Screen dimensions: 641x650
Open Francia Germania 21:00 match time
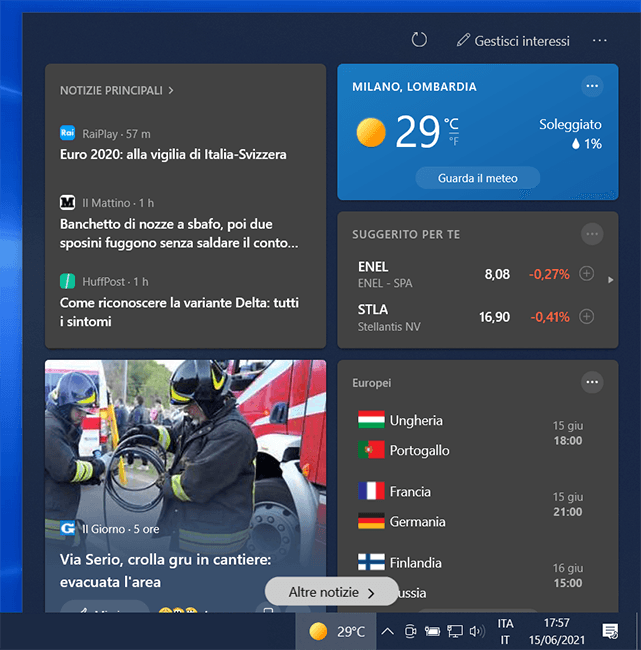coord(568,504)
